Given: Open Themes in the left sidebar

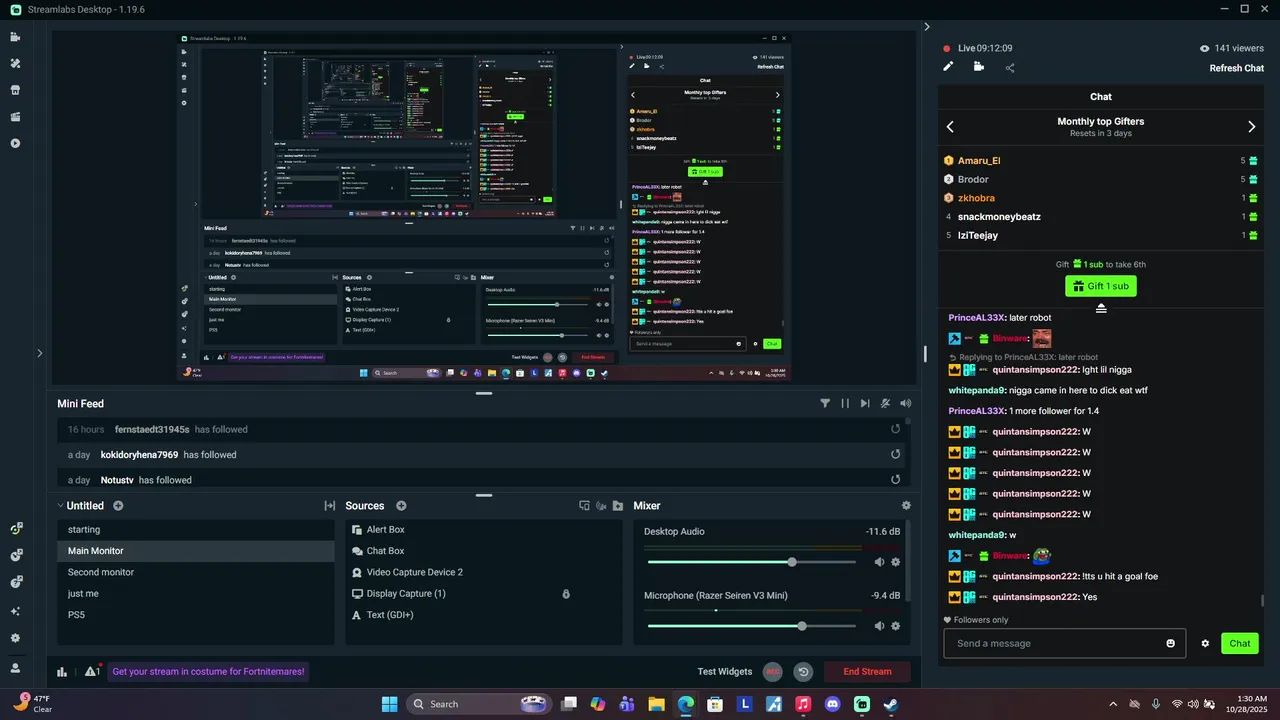Looking at the screenshot, I should [15, 63].
